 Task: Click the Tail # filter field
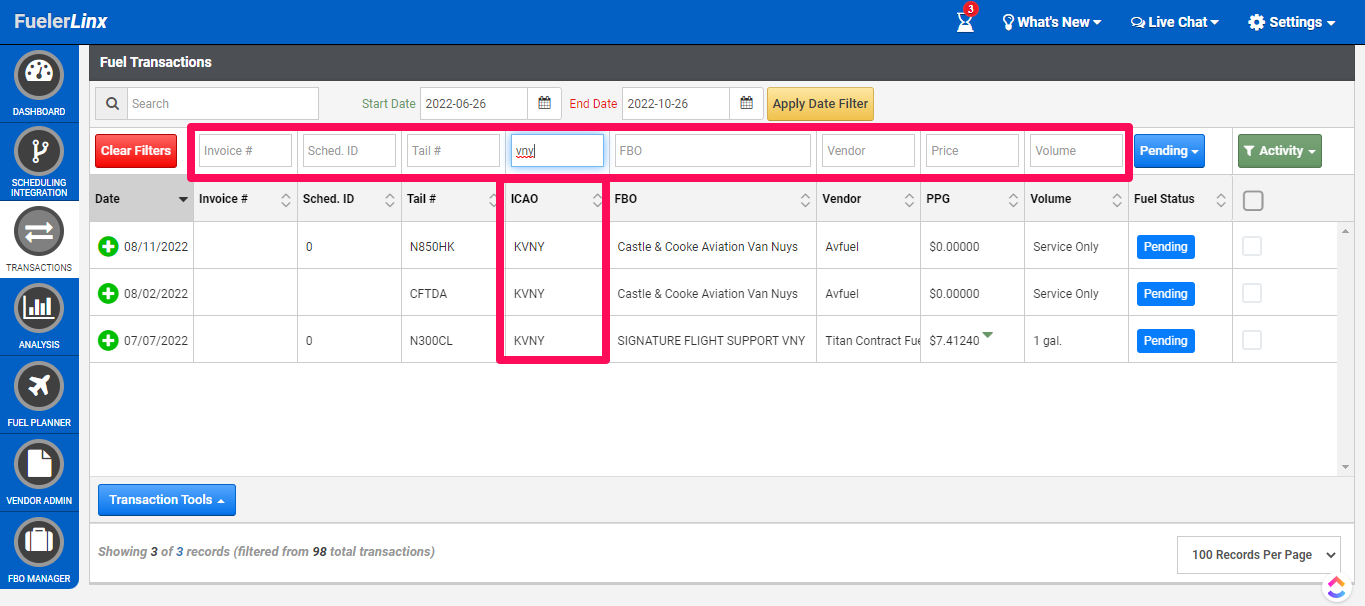[453, 151]
